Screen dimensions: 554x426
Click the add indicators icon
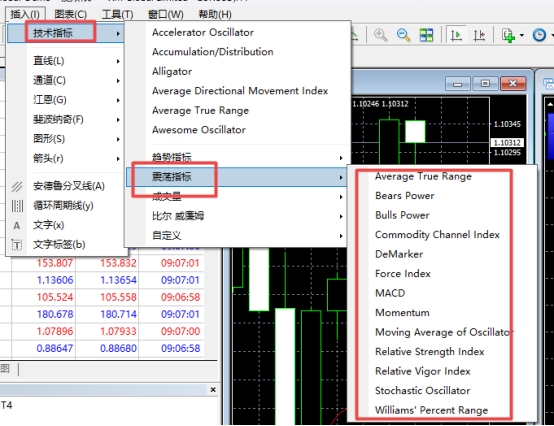click(508, 35)
